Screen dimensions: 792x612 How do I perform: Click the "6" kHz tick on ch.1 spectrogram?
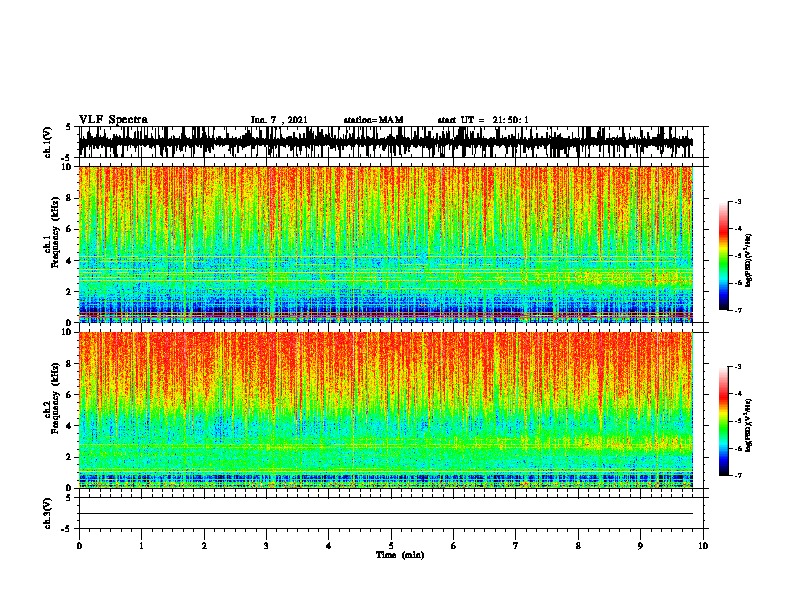(x=70, y=229)
